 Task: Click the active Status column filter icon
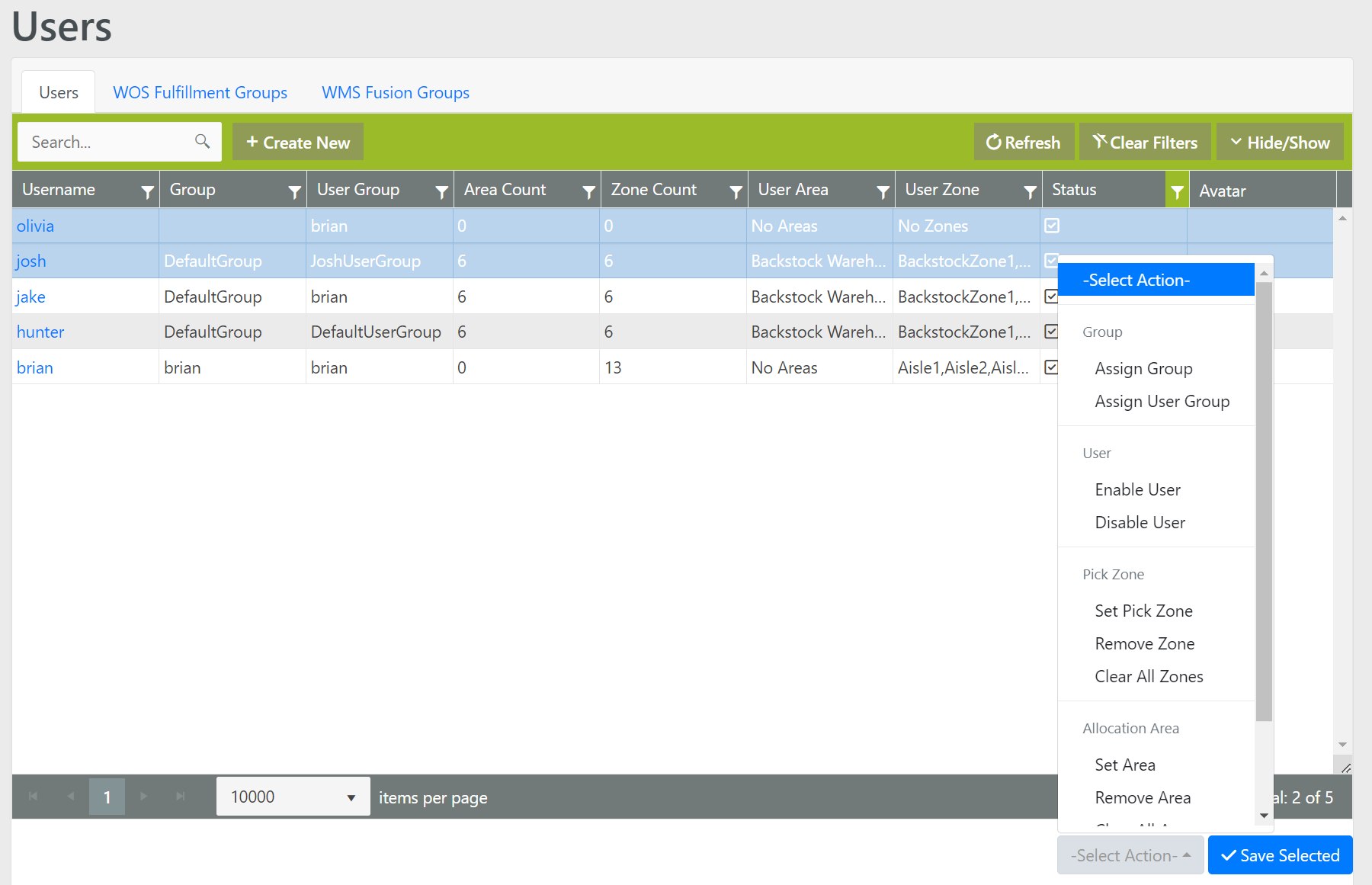pos(1177,191)
